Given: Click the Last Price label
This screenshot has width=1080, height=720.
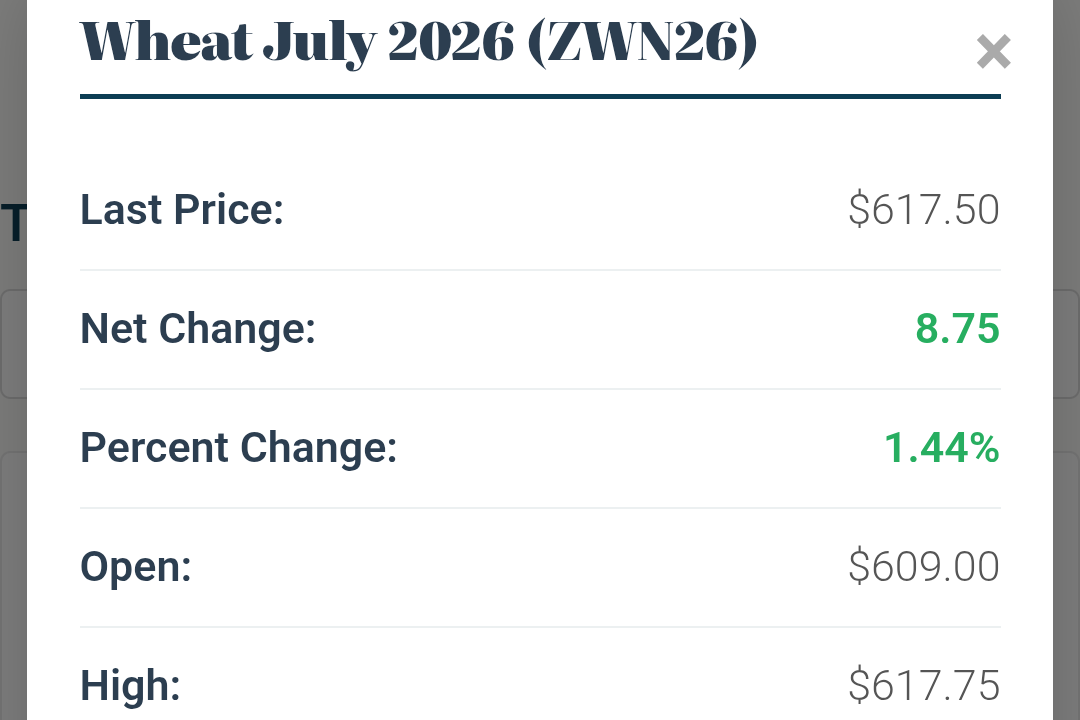Looking at the screenshot, I should click(182, 209).
